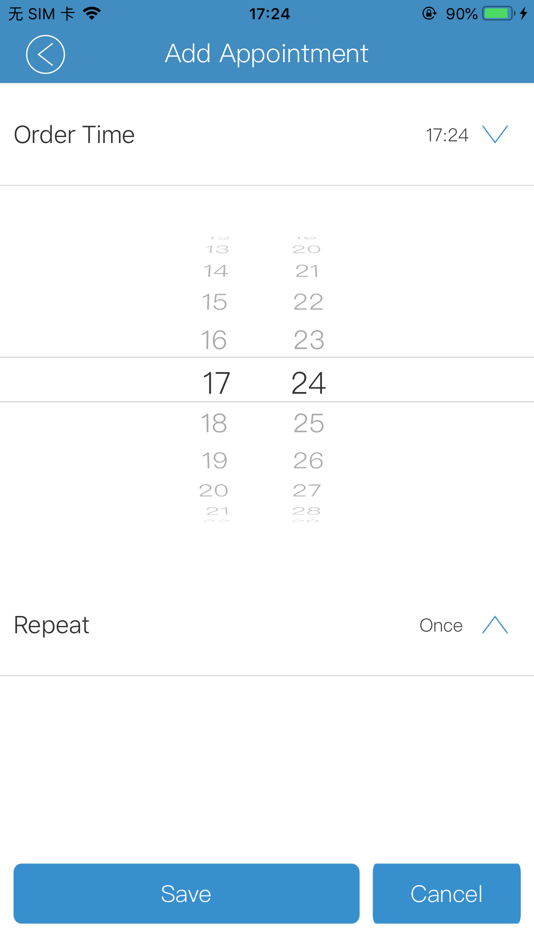Select hour 18 in the picker
The image size is (534, 950).
pyautogui.click(x=215, y=423)
